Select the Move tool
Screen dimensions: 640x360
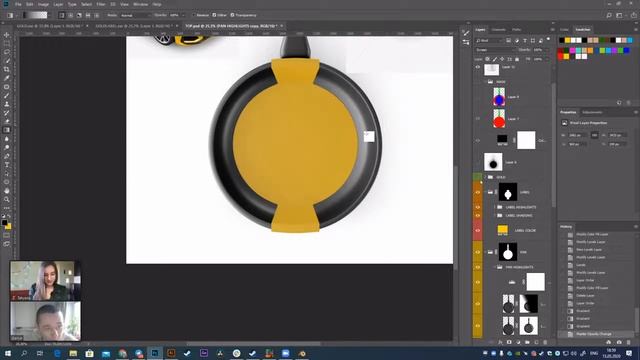click(7, 35)
